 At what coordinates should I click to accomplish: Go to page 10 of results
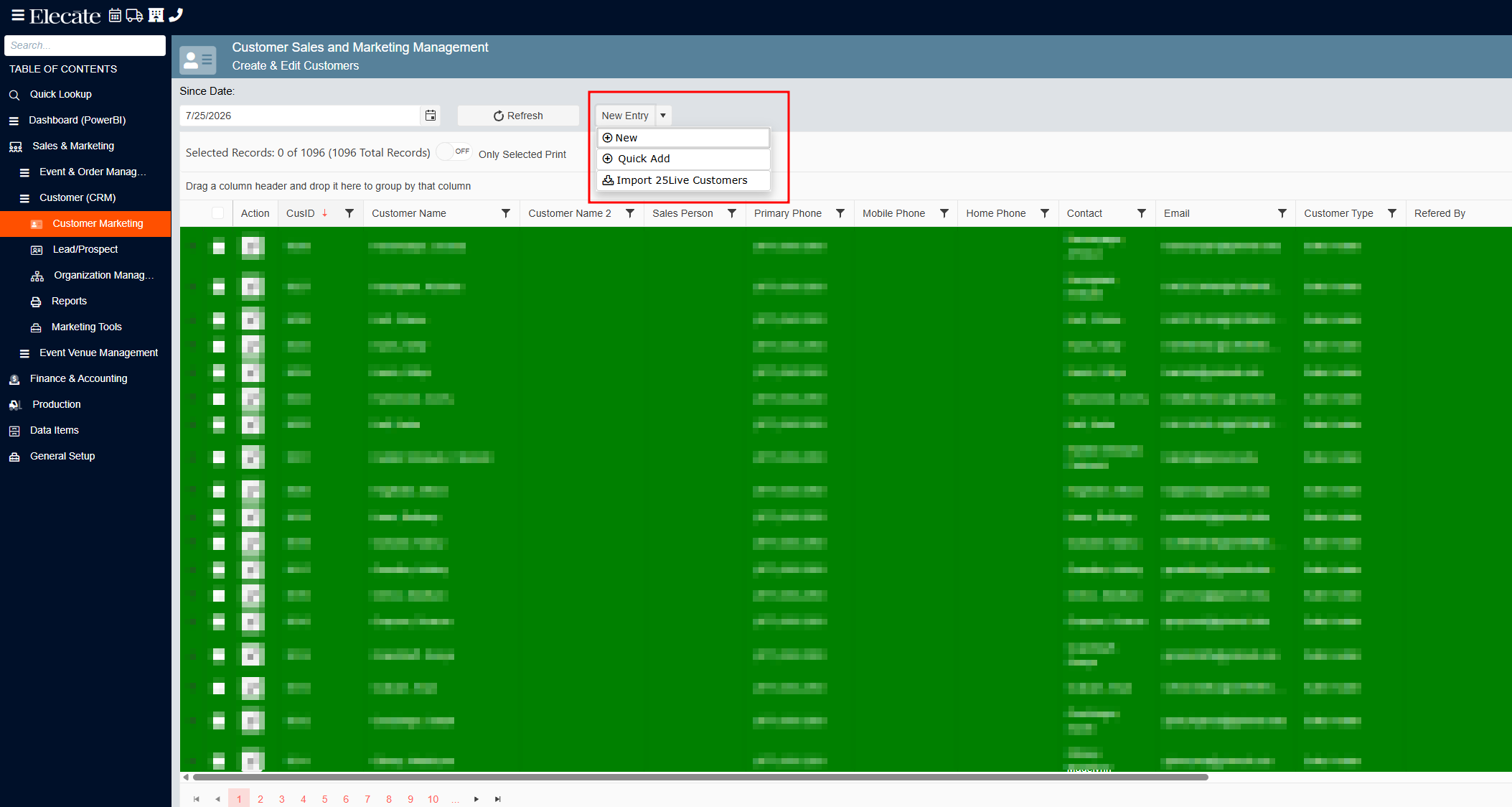[x=433, y=799]
